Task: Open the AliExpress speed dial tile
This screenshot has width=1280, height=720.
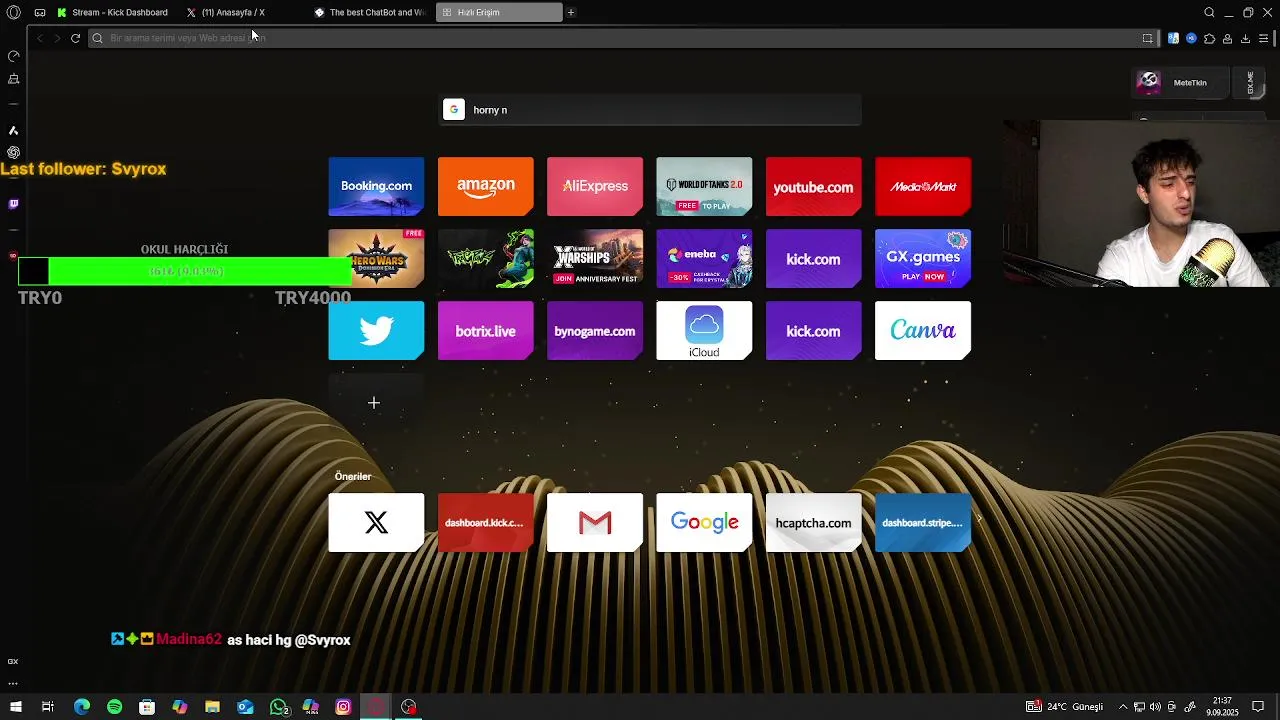Action: pos(595,186)
